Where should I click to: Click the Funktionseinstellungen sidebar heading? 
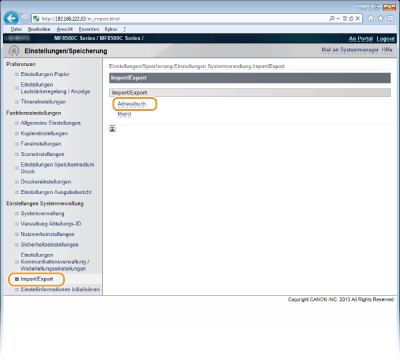coord(34,113)
